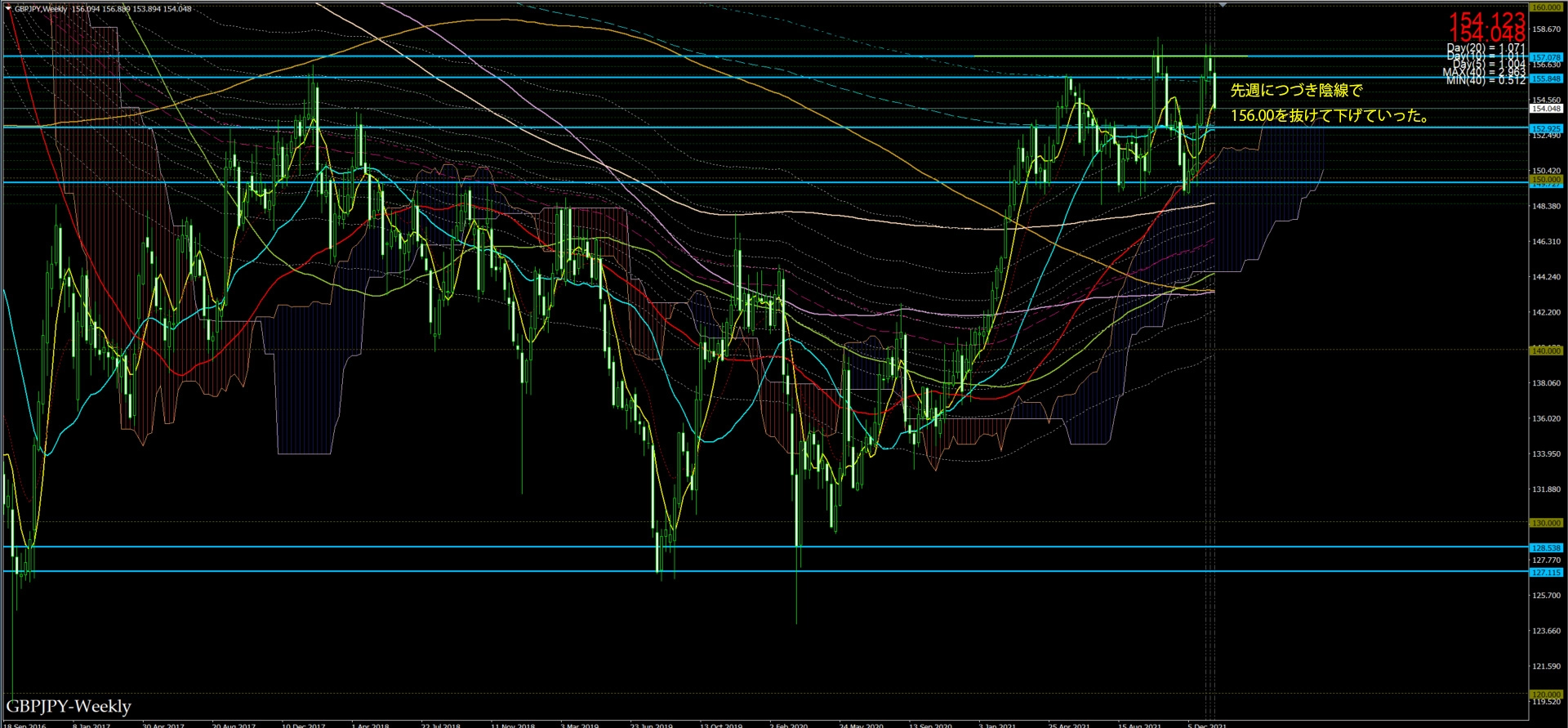Click the 144.240 price scale value
Image resolution: width=1568 pixels, height=728 pixels.
(x=1546, y=277)
